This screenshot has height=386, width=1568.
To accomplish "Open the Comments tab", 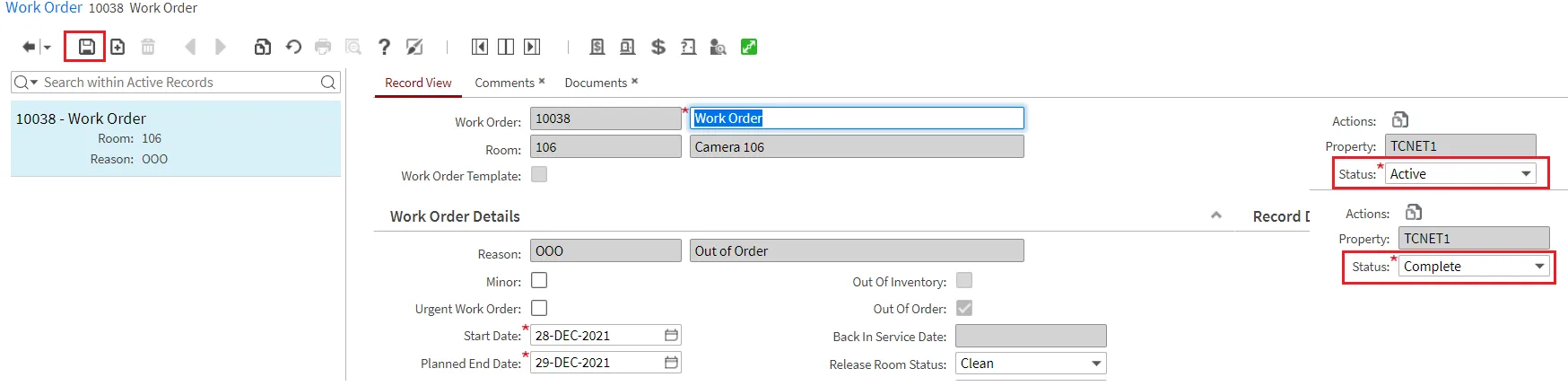I will (x=504, y=83).
